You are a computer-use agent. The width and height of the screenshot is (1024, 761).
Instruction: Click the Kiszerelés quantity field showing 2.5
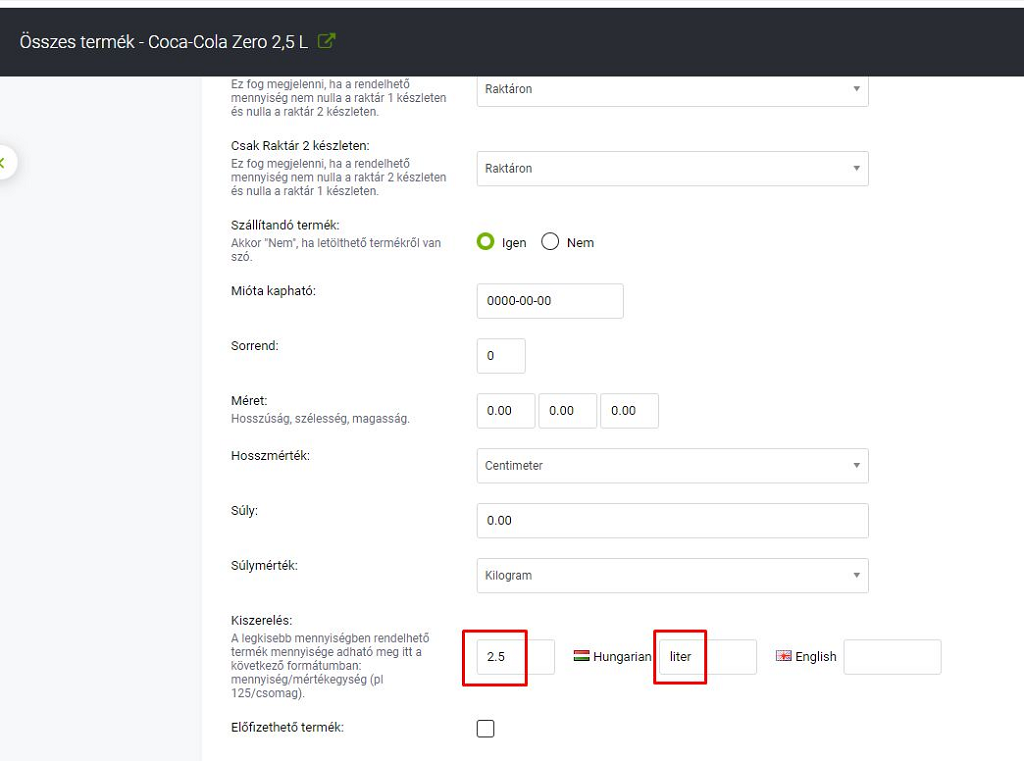[x=514, y=657]
